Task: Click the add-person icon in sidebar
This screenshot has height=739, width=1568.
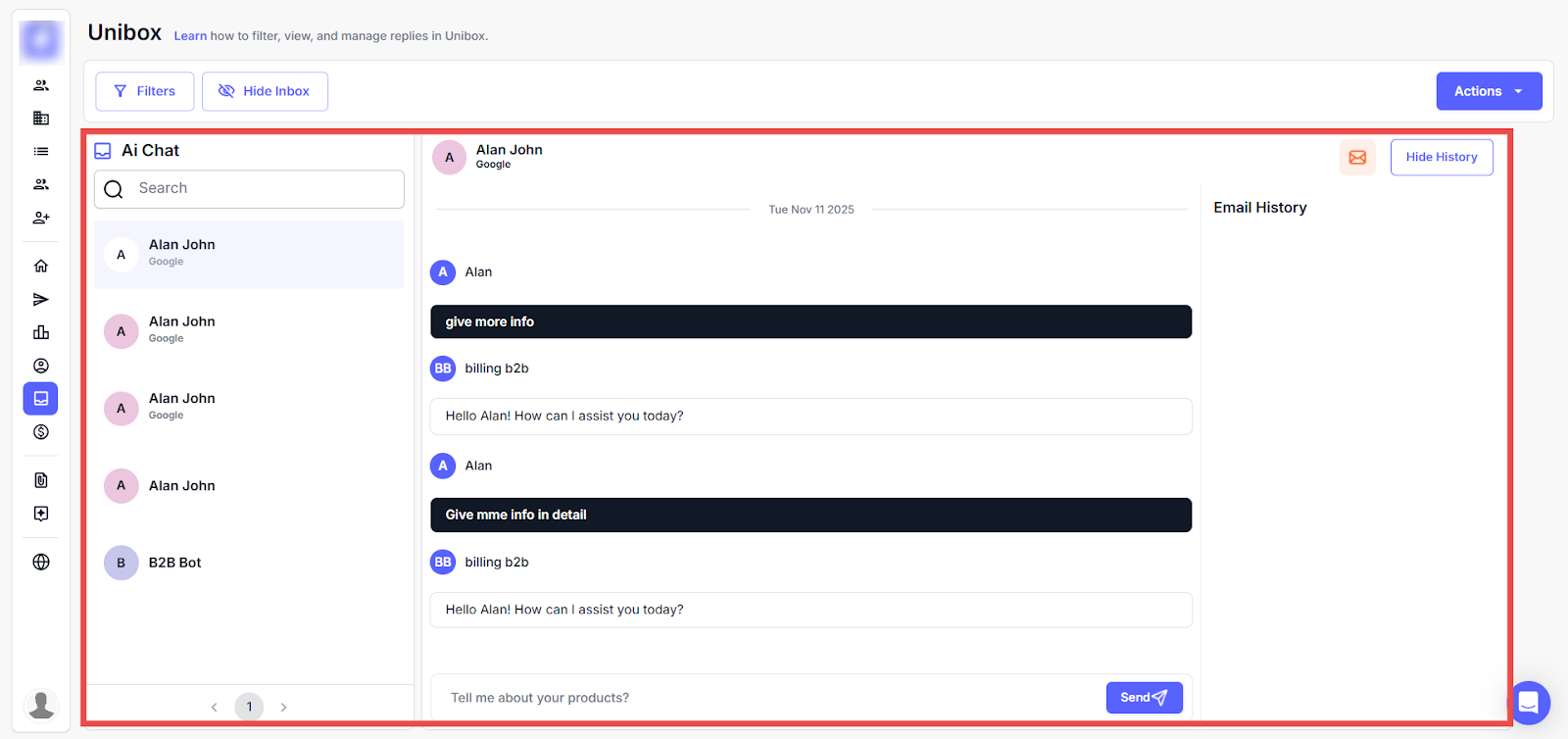Action: [41, 218]
